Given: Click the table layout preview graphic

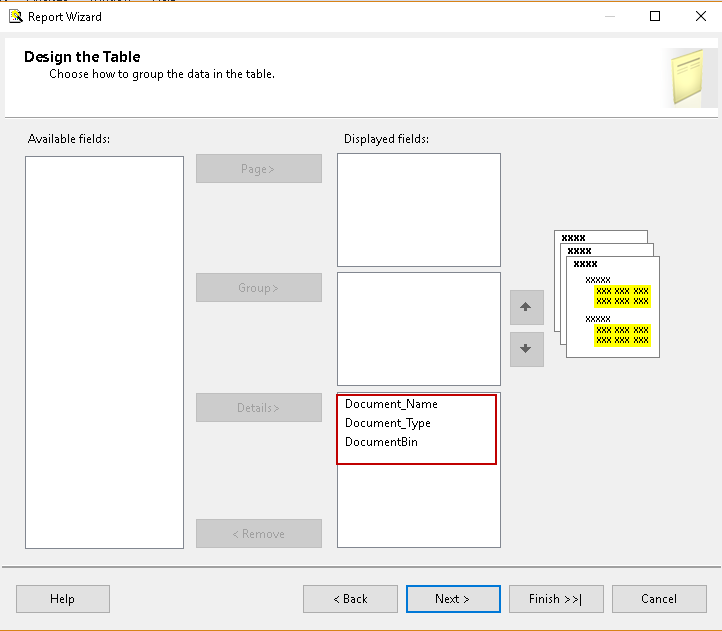Looking at the screenshot, I should (606, 293).
